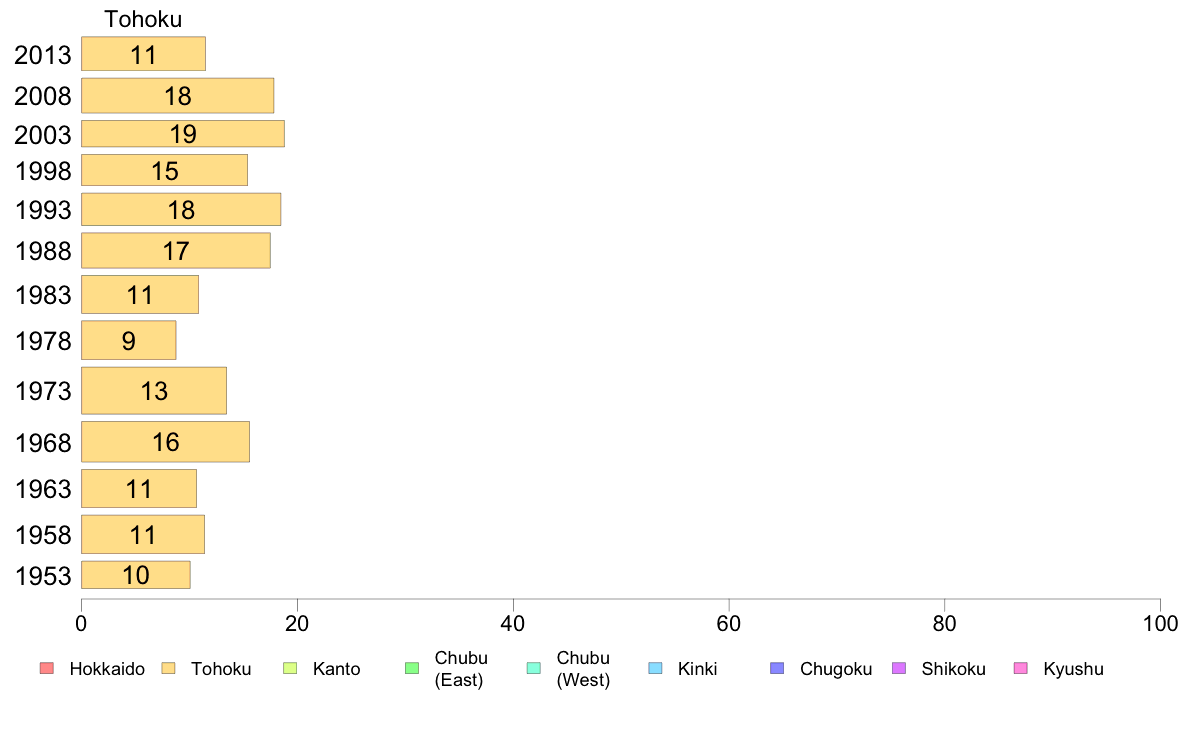Click the 1953 bar showing 10

tap(136, 575)
